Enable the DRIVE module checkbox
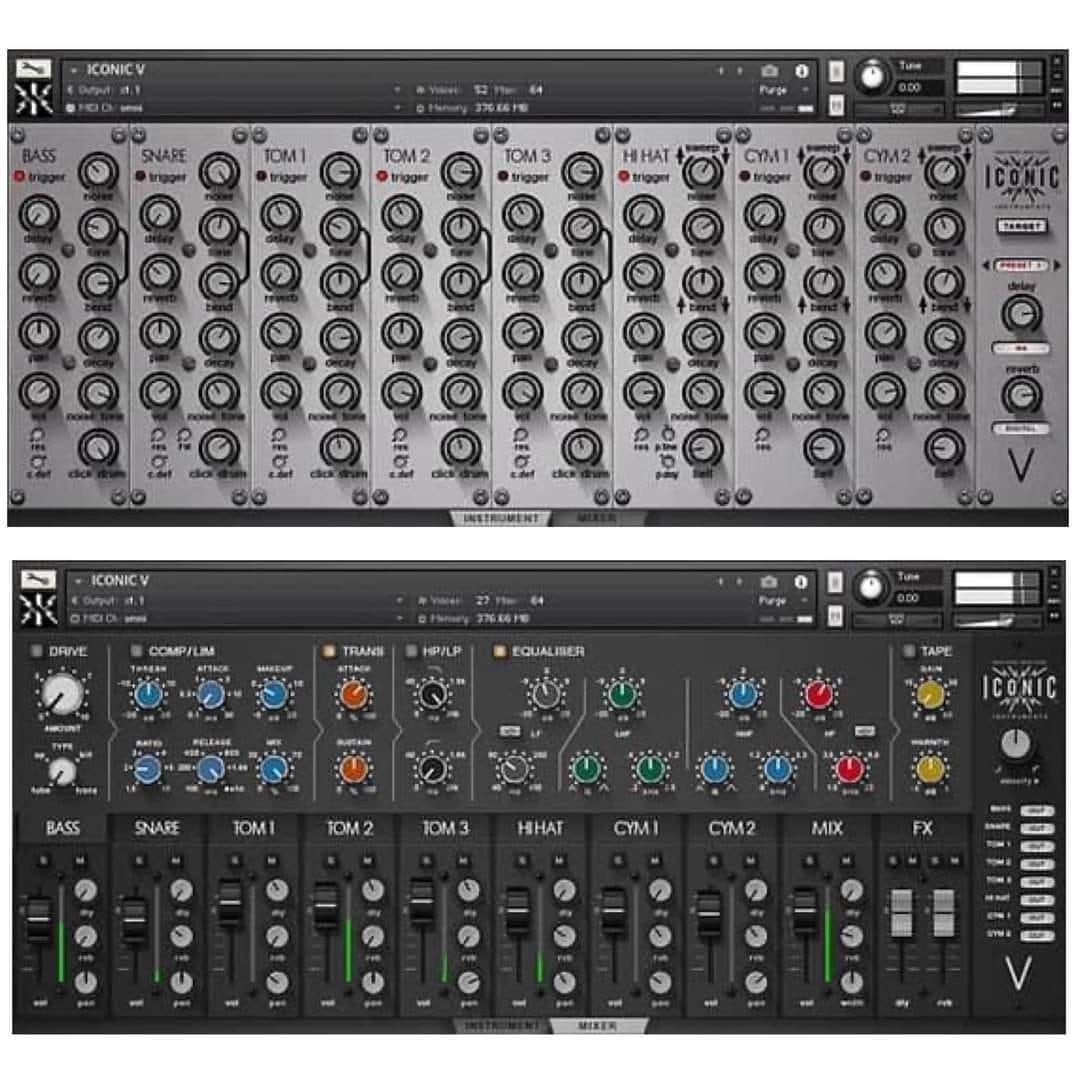 [x=36, y=649]
